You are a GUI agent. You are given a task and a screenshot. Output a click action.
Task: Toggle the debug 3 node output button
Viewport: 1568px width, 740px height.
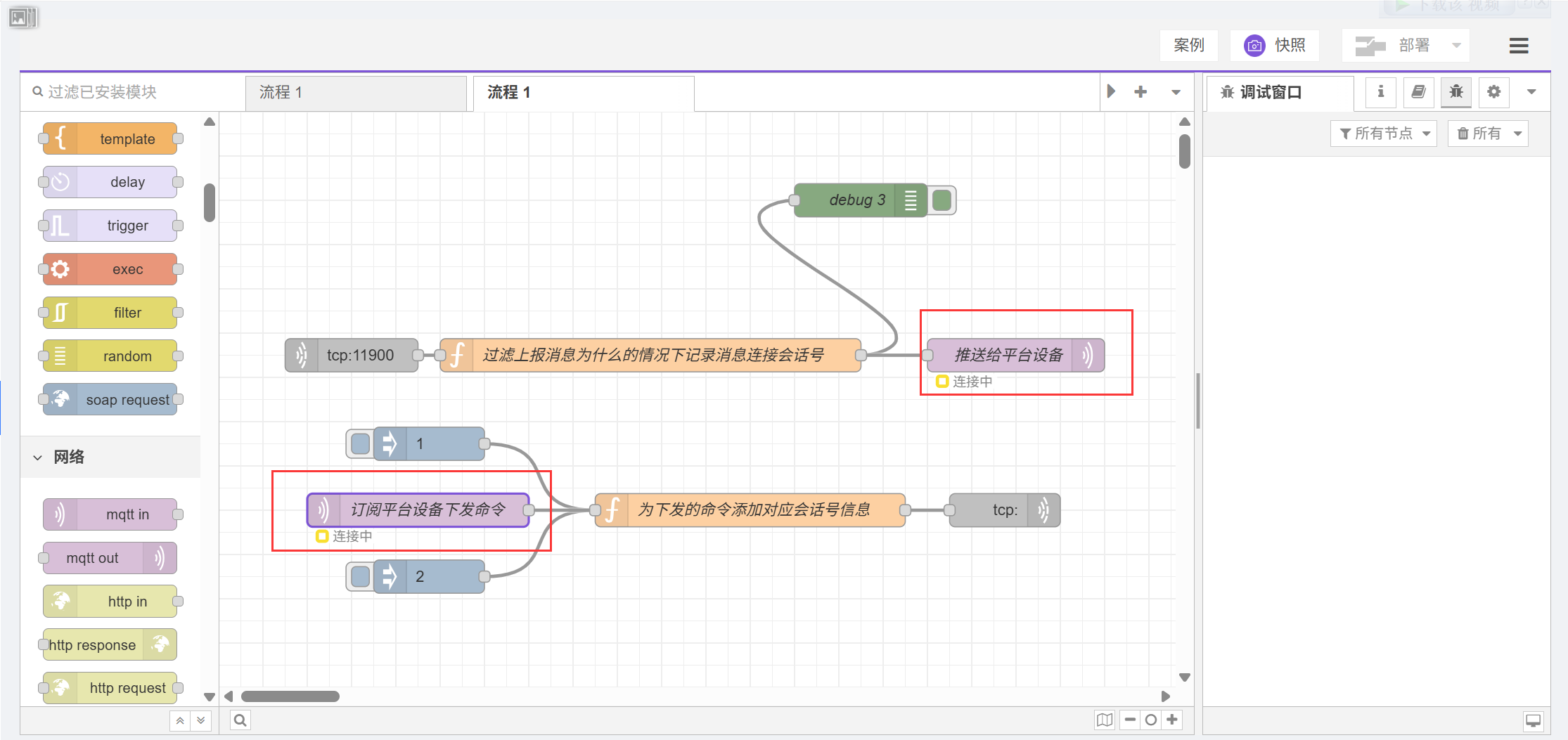click(942, 200)
